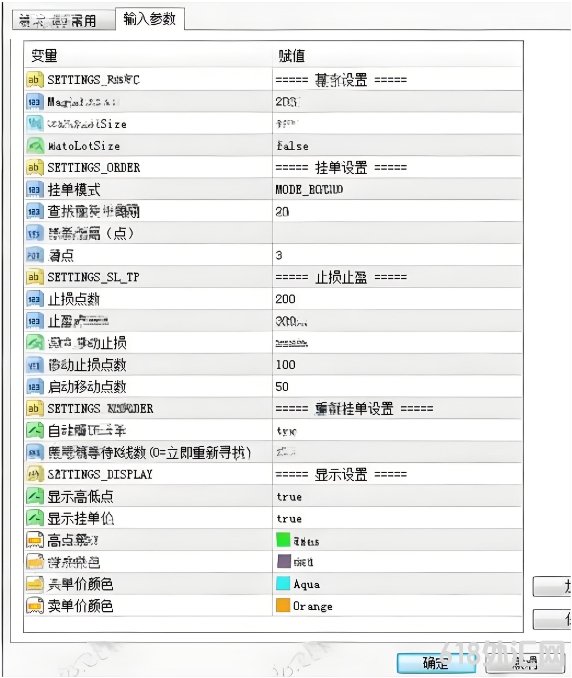Select the Orange color swatch
Image resolution: width=572 pixels, height=678 pixels.
click(x=283, y=605)
